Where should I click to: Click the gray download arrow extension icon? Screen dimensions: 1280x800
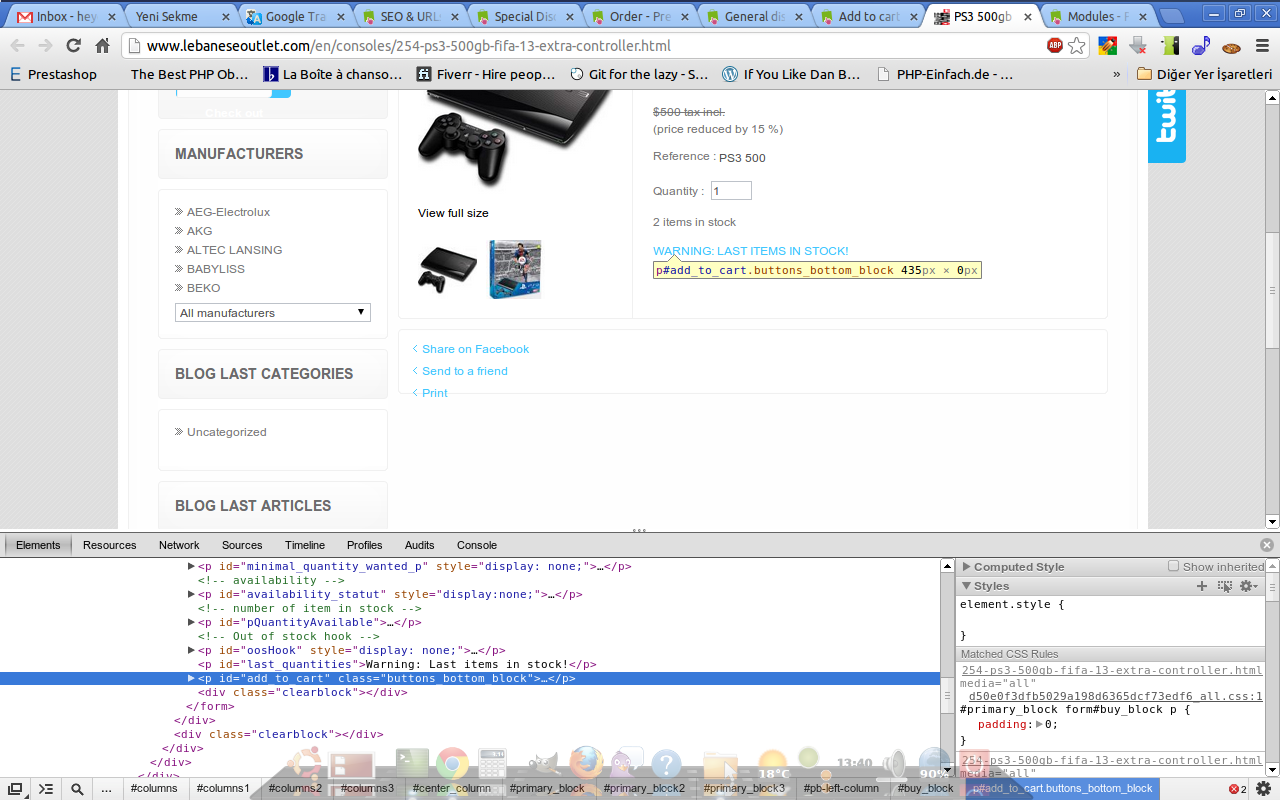[1138, 46]
